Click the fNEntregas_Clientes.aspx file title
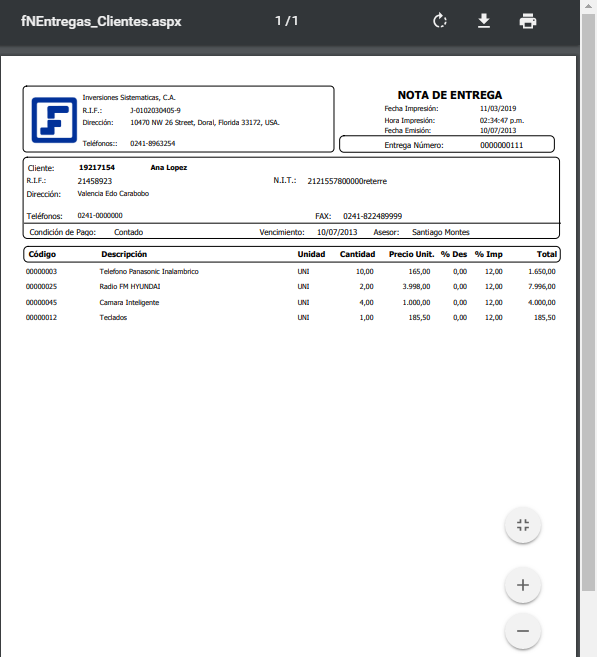Viewport: 597px width, 657px height. [101, 21]
